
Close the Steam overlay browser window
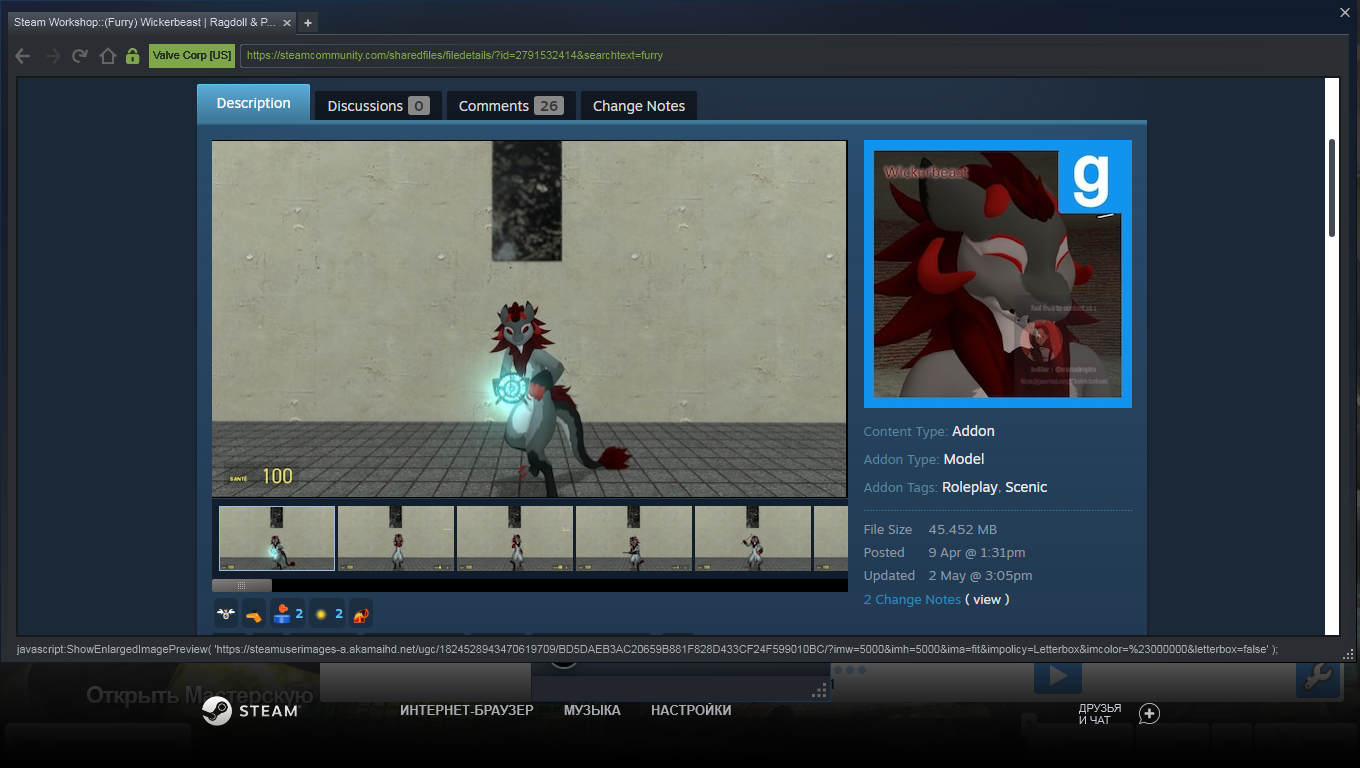tap(1345, 12)
